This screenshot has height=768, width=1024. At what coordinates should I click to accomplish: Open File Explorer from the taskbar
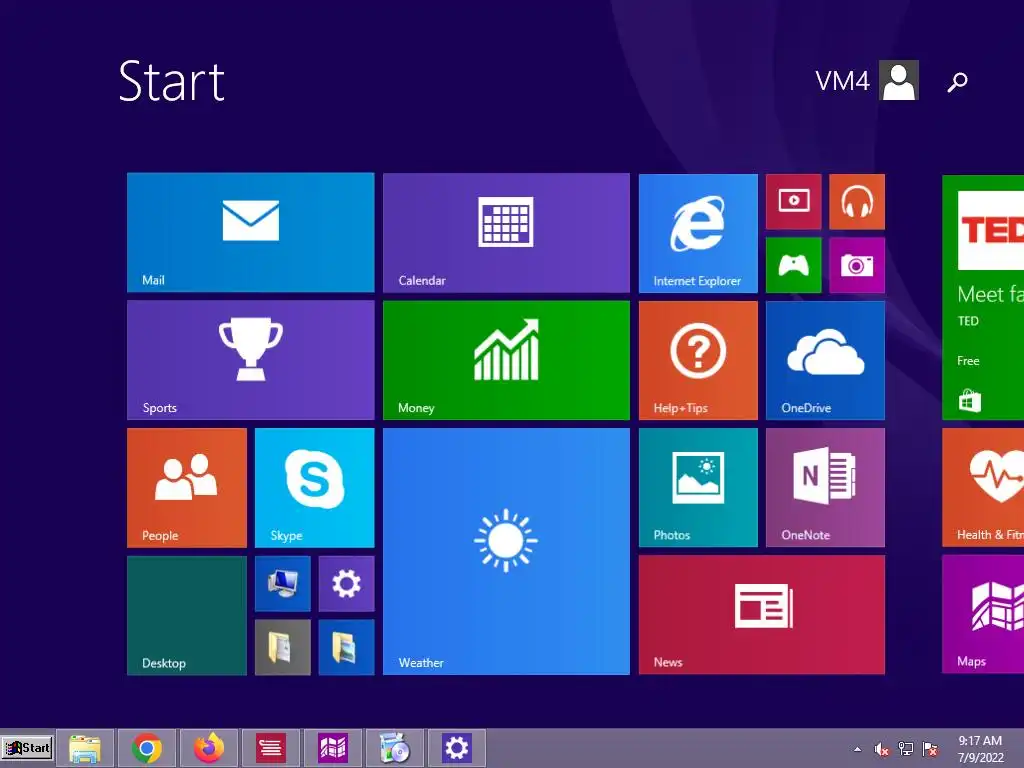[x=85, y=748]
